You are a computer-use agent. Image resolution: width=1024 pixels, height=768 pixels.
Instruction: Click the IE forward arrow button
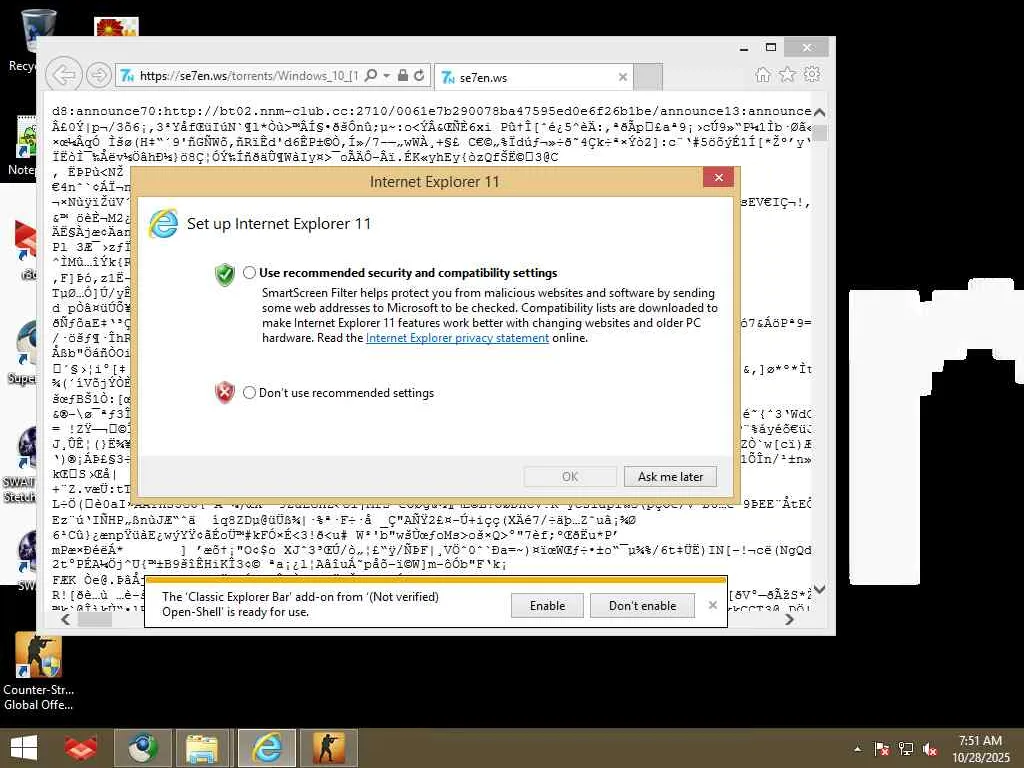[x=99, y=76]
